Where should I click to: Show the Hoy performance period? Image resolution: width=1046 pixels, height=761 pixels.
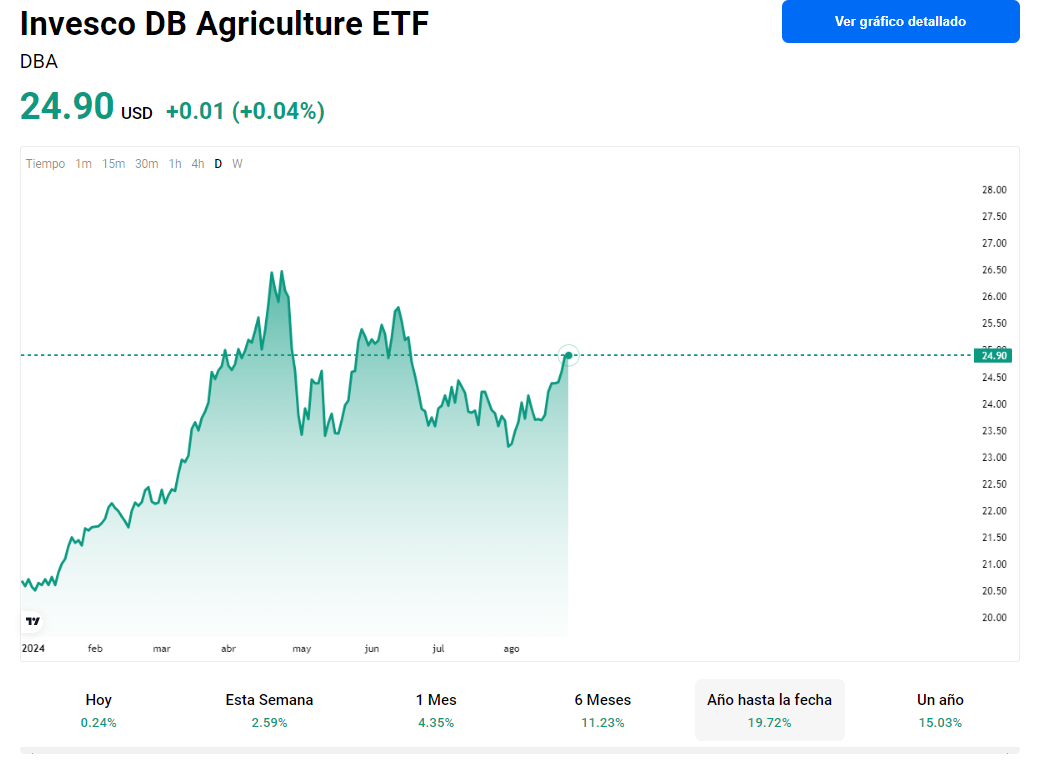pyautogui.click(x=99, y=710)
